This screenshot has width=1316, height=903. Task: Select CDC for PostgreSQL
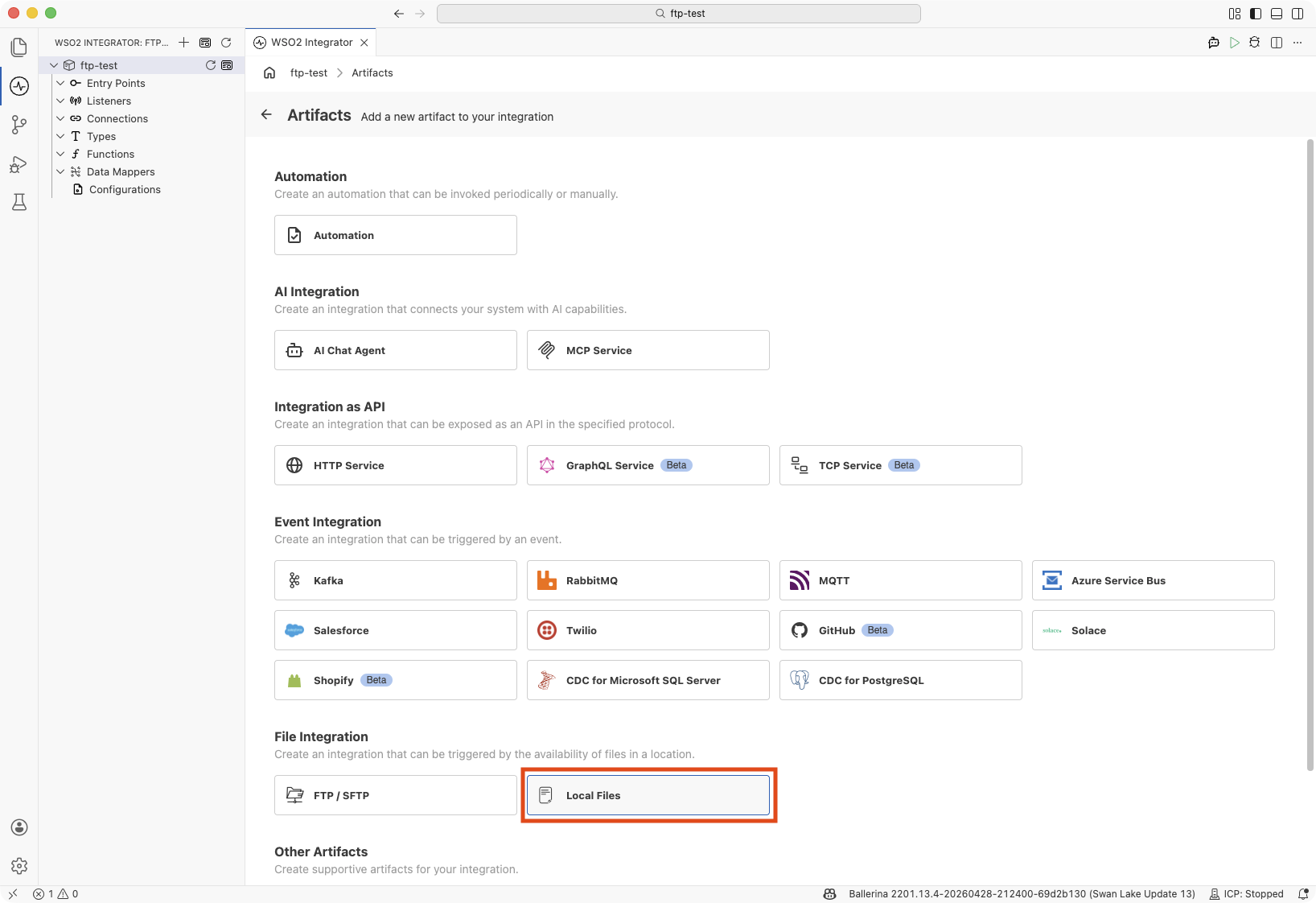pyautogui.click(x=901, y=680)
